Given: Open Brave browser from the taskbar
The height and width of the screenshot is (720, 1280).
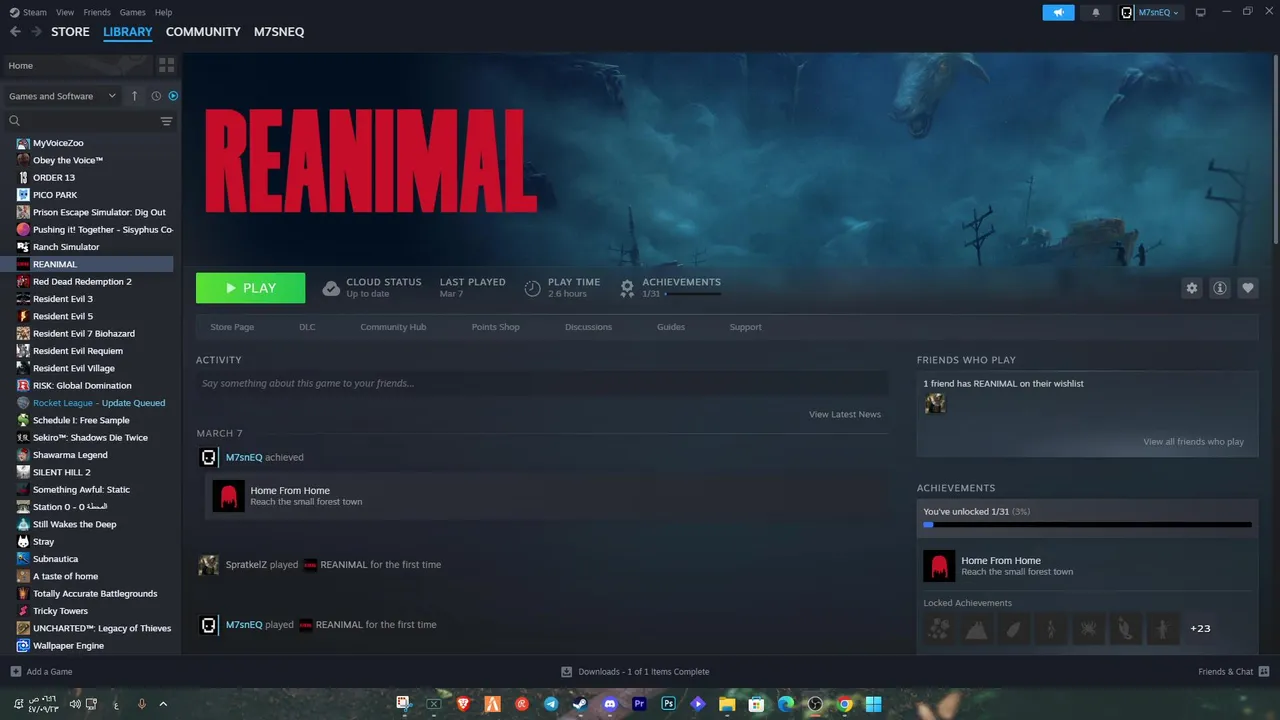Looking at the screenshot, I should point(463,704).
